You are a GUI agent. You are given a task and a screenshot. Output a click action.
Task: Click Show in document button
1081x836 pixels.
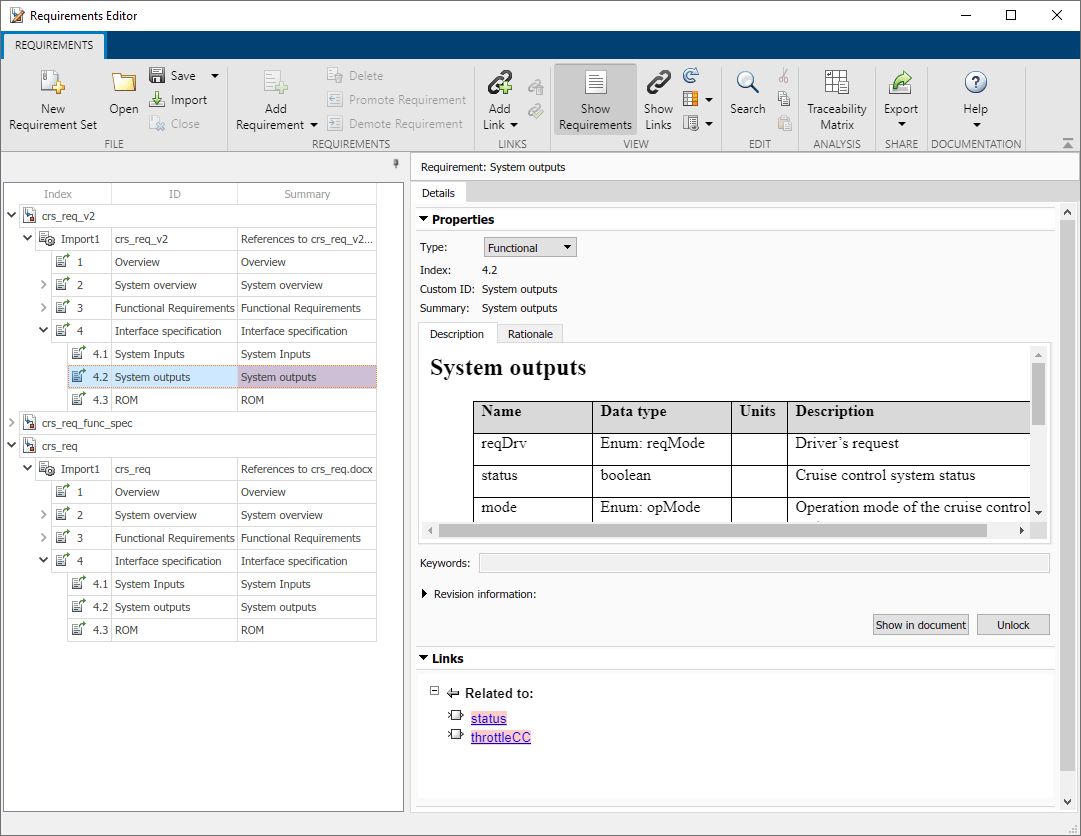tap(920, 625)
